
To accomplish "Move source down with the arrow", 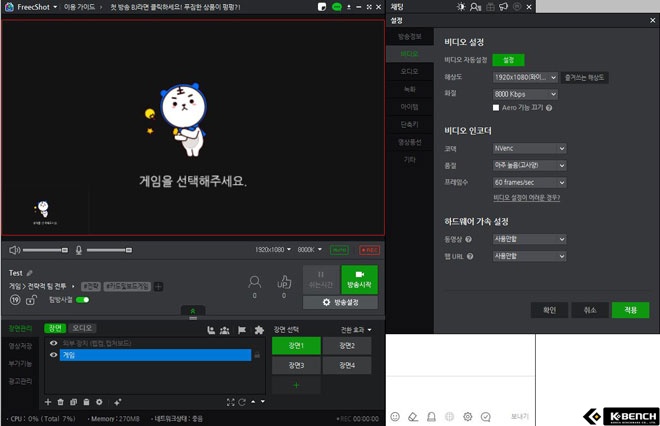I will pos(263,402).
